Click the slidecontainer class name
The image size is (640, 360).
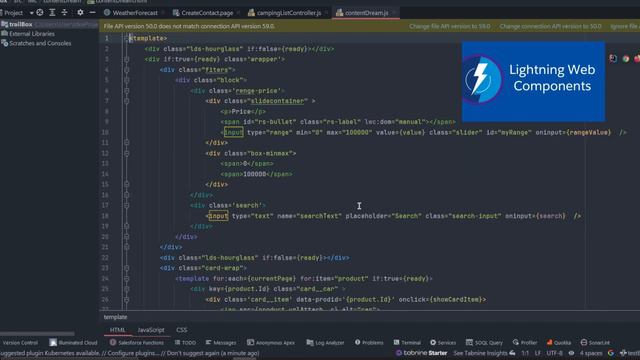click(278, 101)
